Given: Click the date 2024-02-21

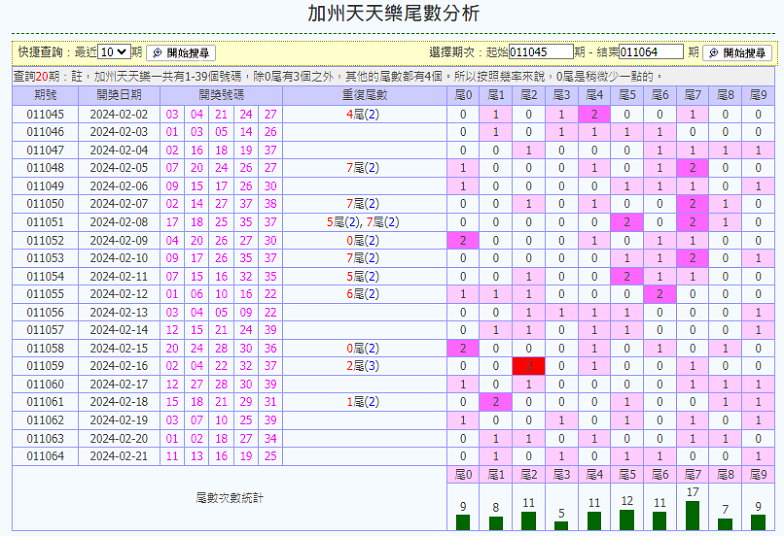Looking at the screenshot, I should [119, 456].
